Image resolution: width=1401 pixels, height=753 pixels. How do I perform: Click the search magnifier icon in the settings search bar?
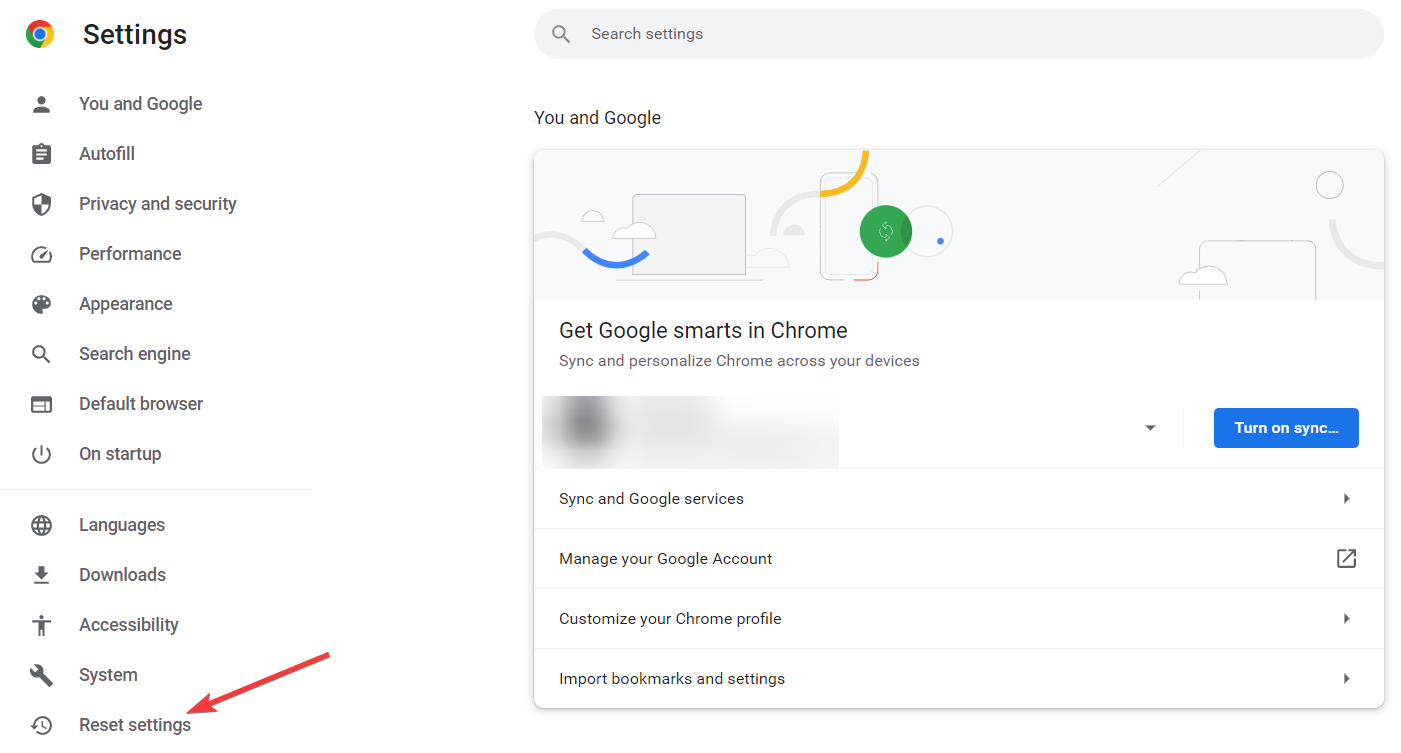[x=562, y=34]
